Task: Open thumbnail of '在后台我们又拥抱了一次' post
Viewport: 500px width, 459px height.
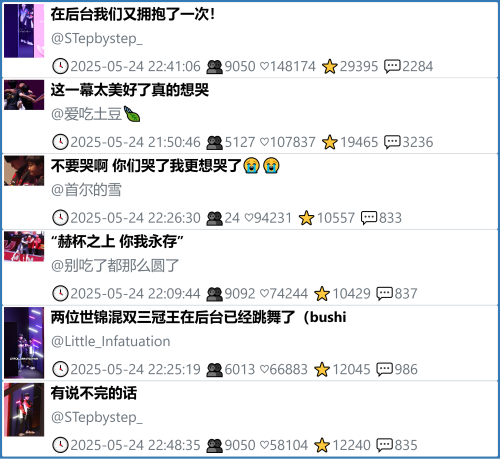Action: pyautogui.click(x=24, y=31)
